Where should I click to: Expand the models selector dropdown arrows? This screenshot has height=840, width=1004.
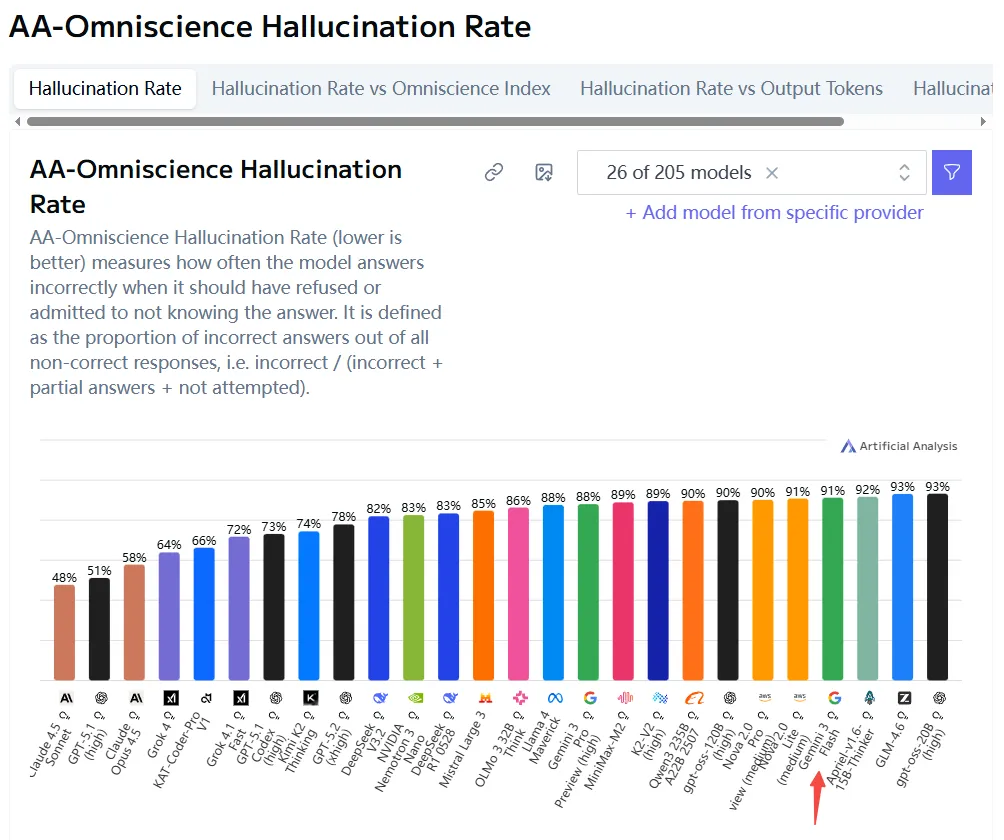click(x=904, y=173)
